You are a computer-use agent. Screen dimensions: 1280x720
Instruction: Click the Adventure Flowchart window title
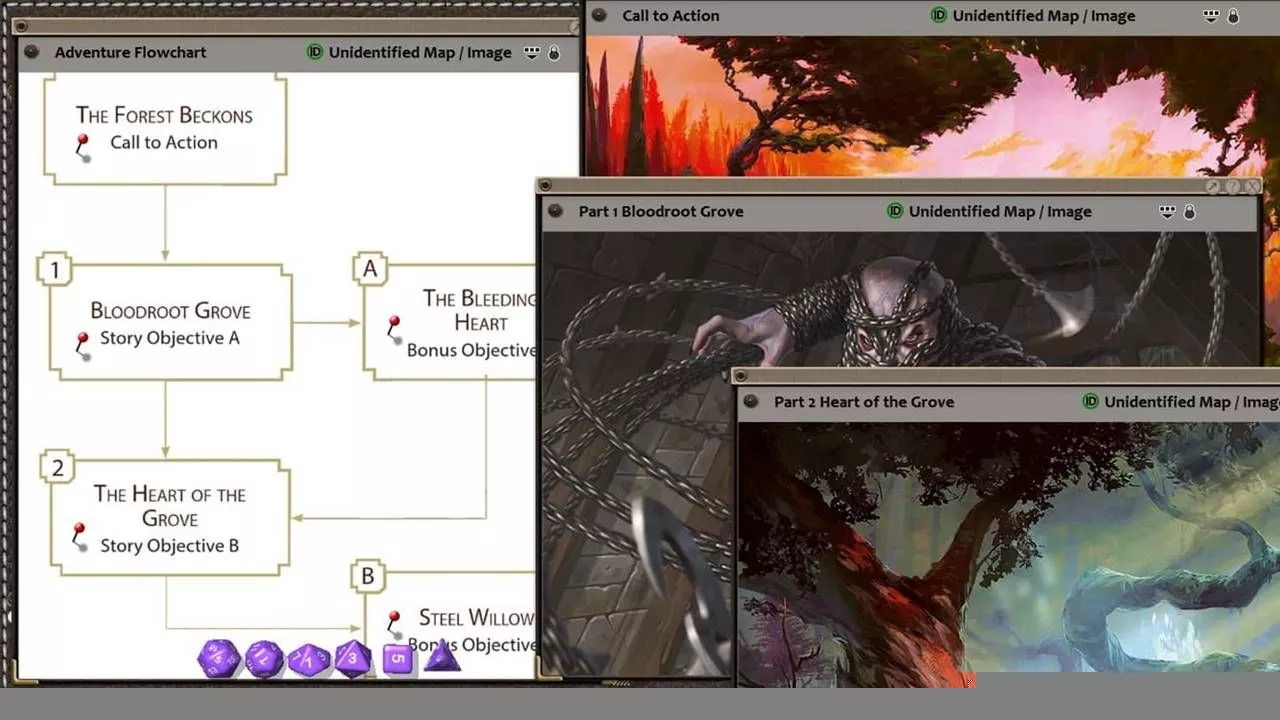point(130,52)
